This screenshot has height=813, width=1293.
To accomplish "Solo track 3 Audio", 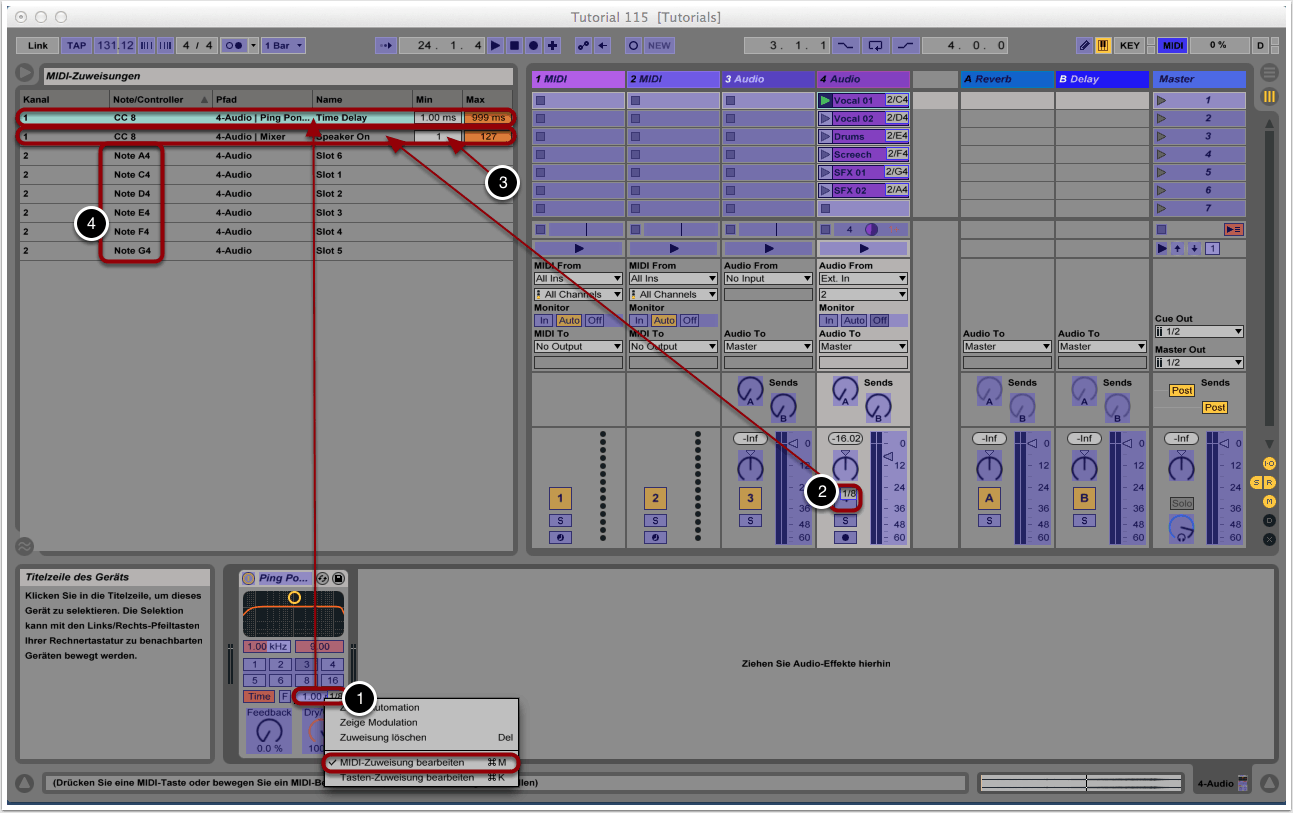I will click(x=750, y=521).
